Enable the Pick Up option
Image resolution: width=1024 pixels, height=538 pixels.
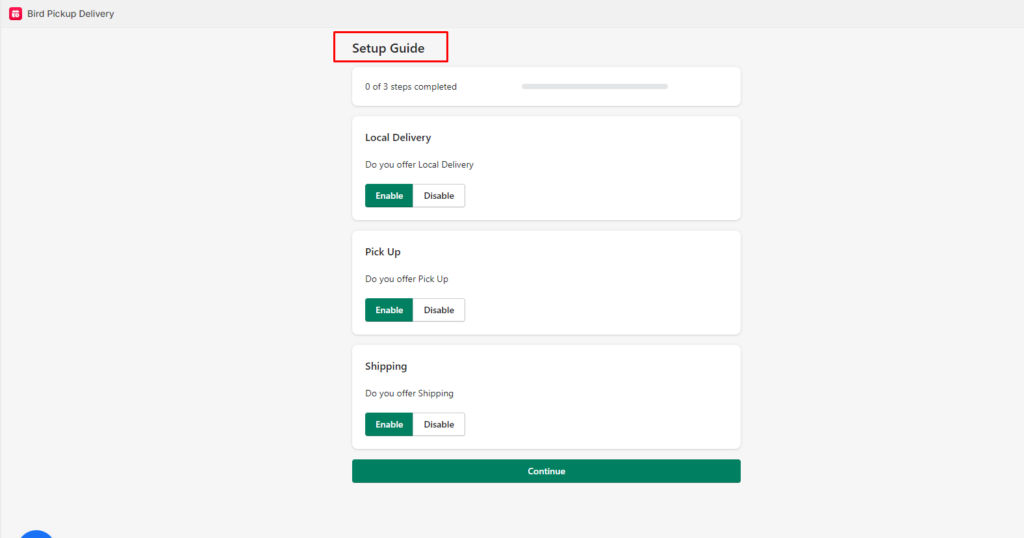tap(389, 310)
